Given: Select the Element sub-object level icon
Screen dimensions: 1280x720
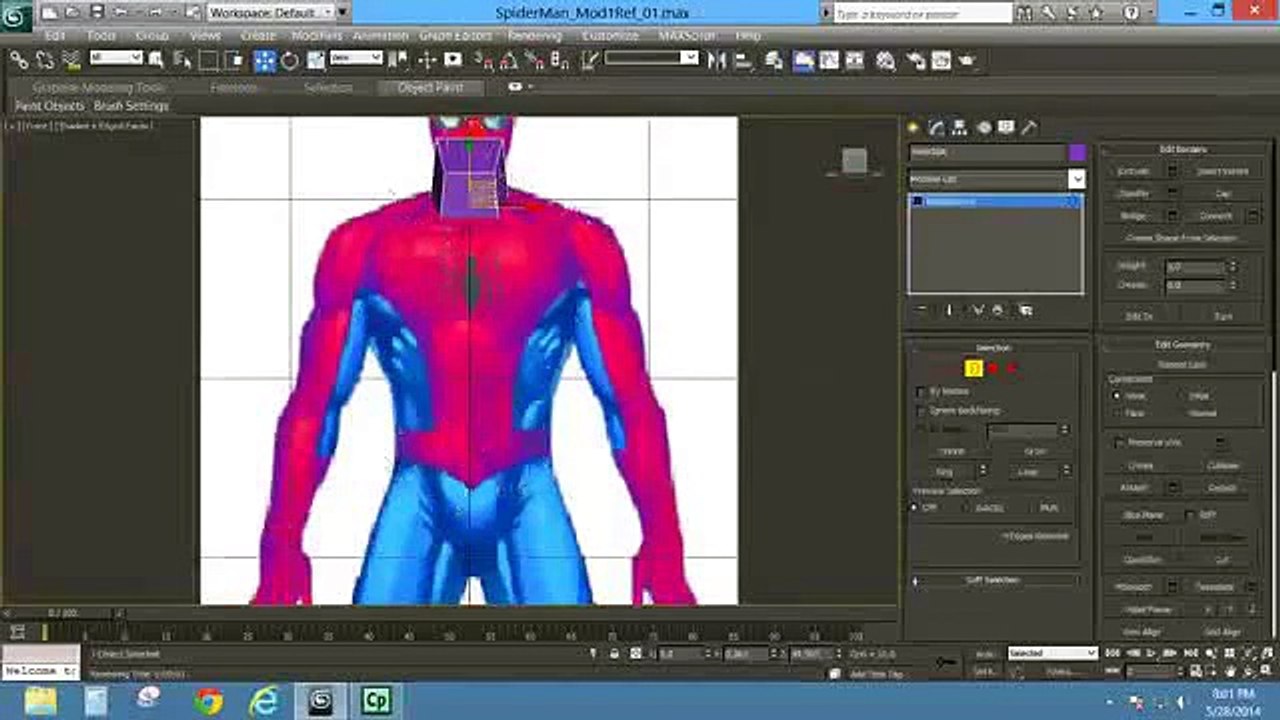Looking at the screenshot, I should pyautogui.click(x=1011, y=369).
